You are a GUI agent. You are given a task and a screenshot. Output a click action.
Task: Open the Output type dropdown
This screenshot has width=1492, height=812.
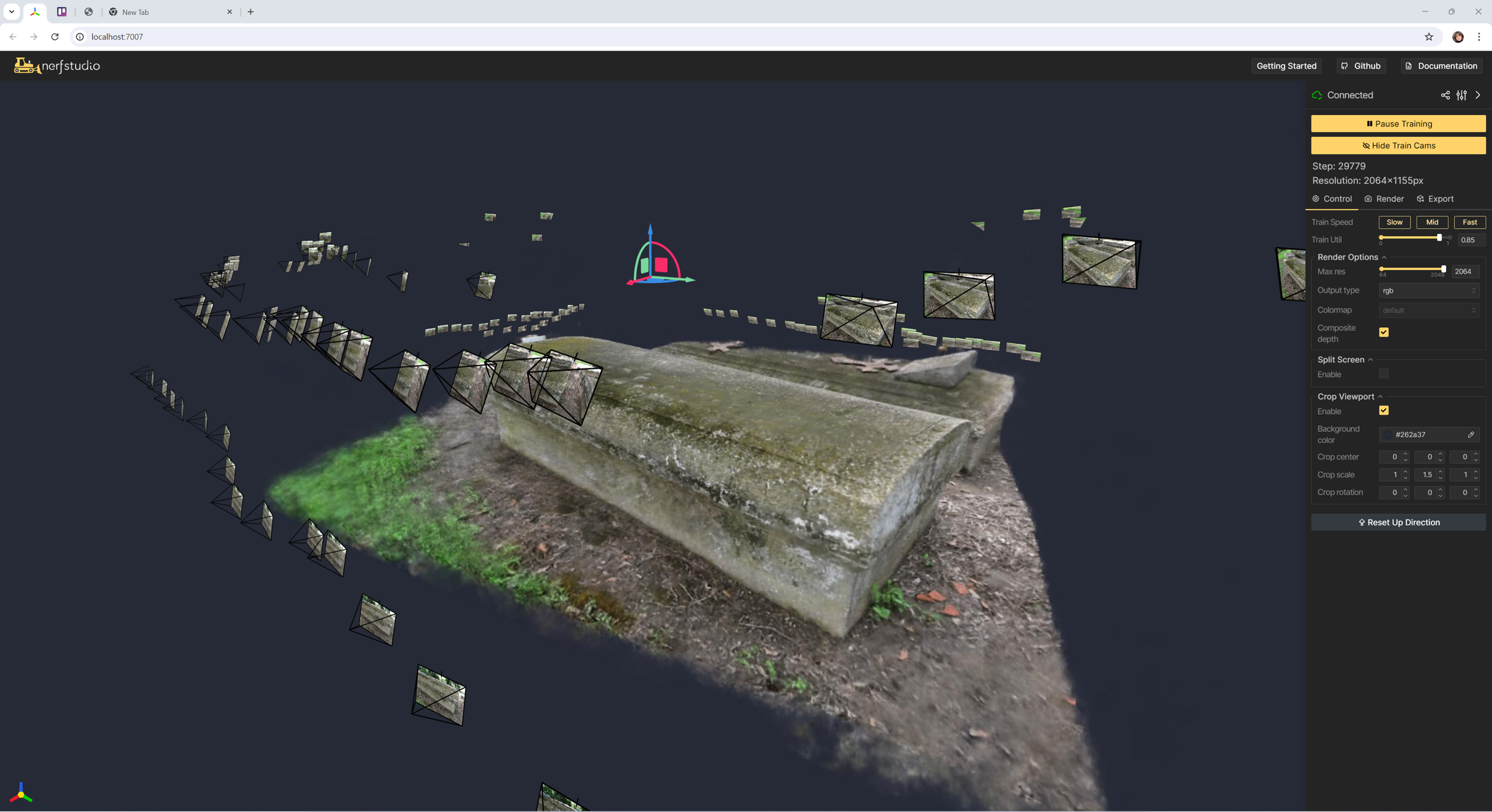pyautogui.click(x=1428, y=290)
